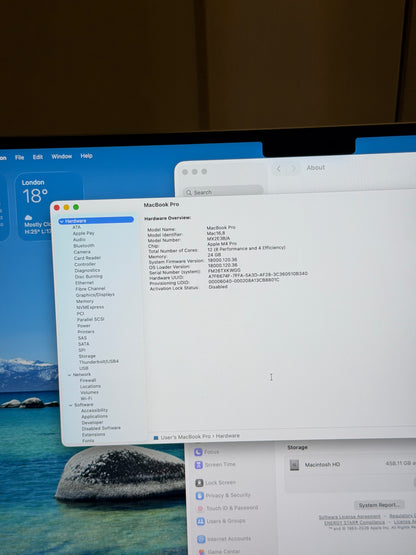The height and width of the screenshot is (555, 416).
Task: Open the Touch ID & Password icon
Action: point(200,508)
